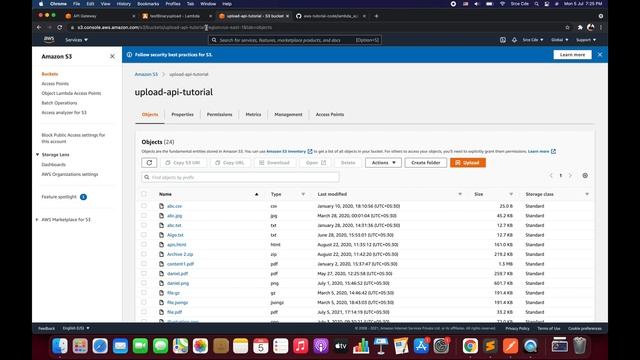The height and width of the screenshot is (360, 640).
Task: Click the Amazon S3 breadcrumb link
Action: (x=146, y=74)
